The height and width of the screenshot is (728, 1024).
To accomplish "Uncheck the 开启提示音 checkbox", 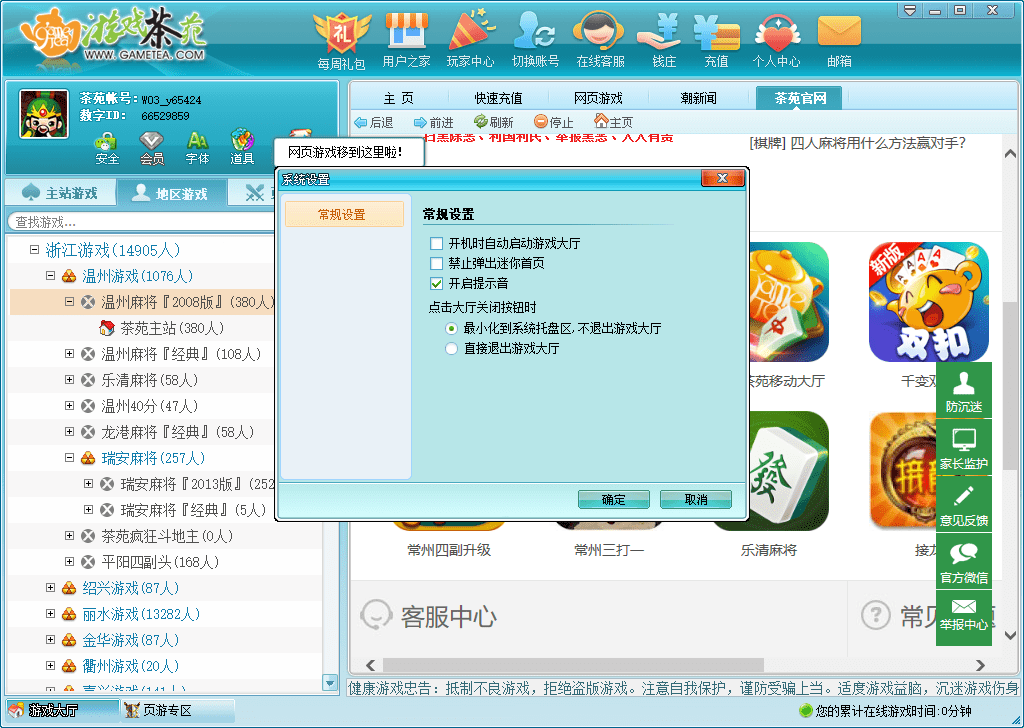I will [x=436, y=283].
